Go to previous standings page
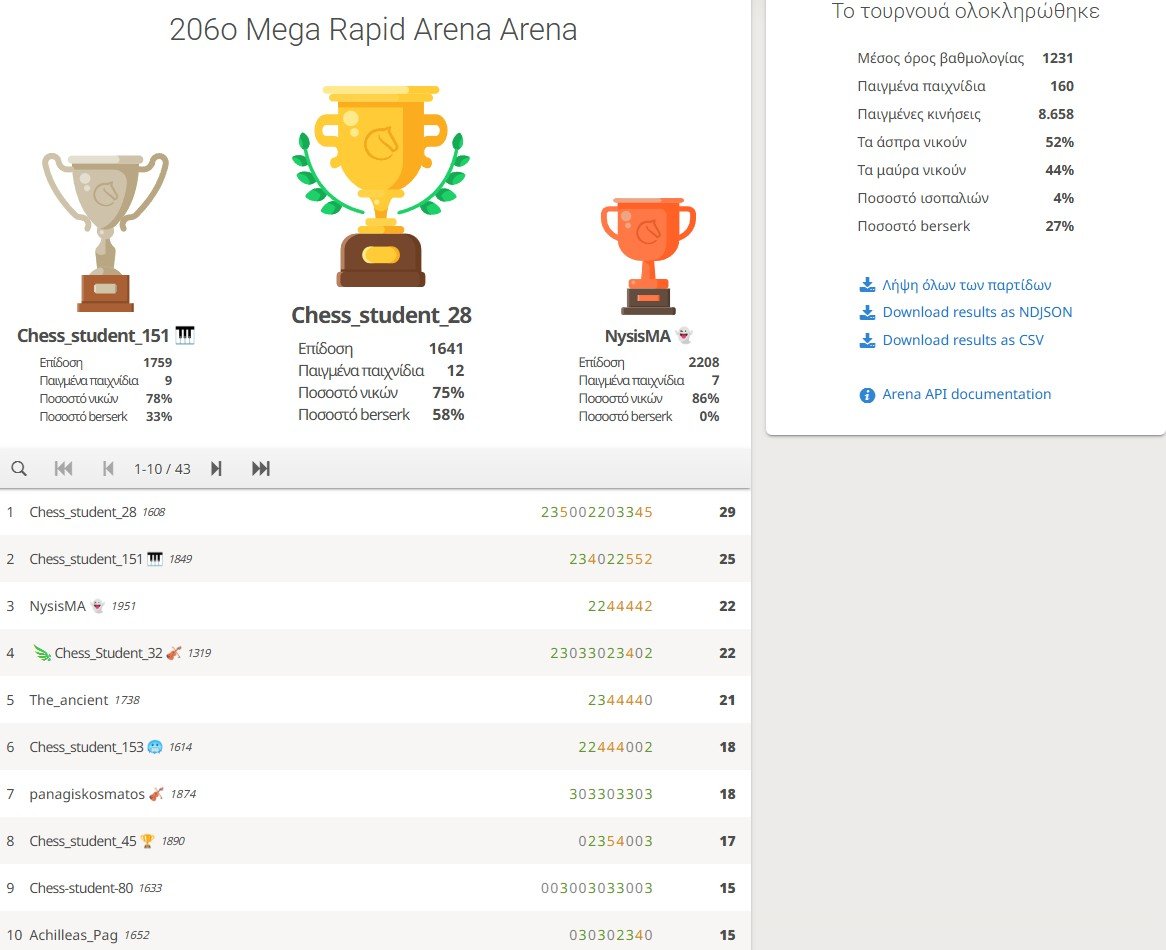The image size is (1166, 950). pos(108,468)
